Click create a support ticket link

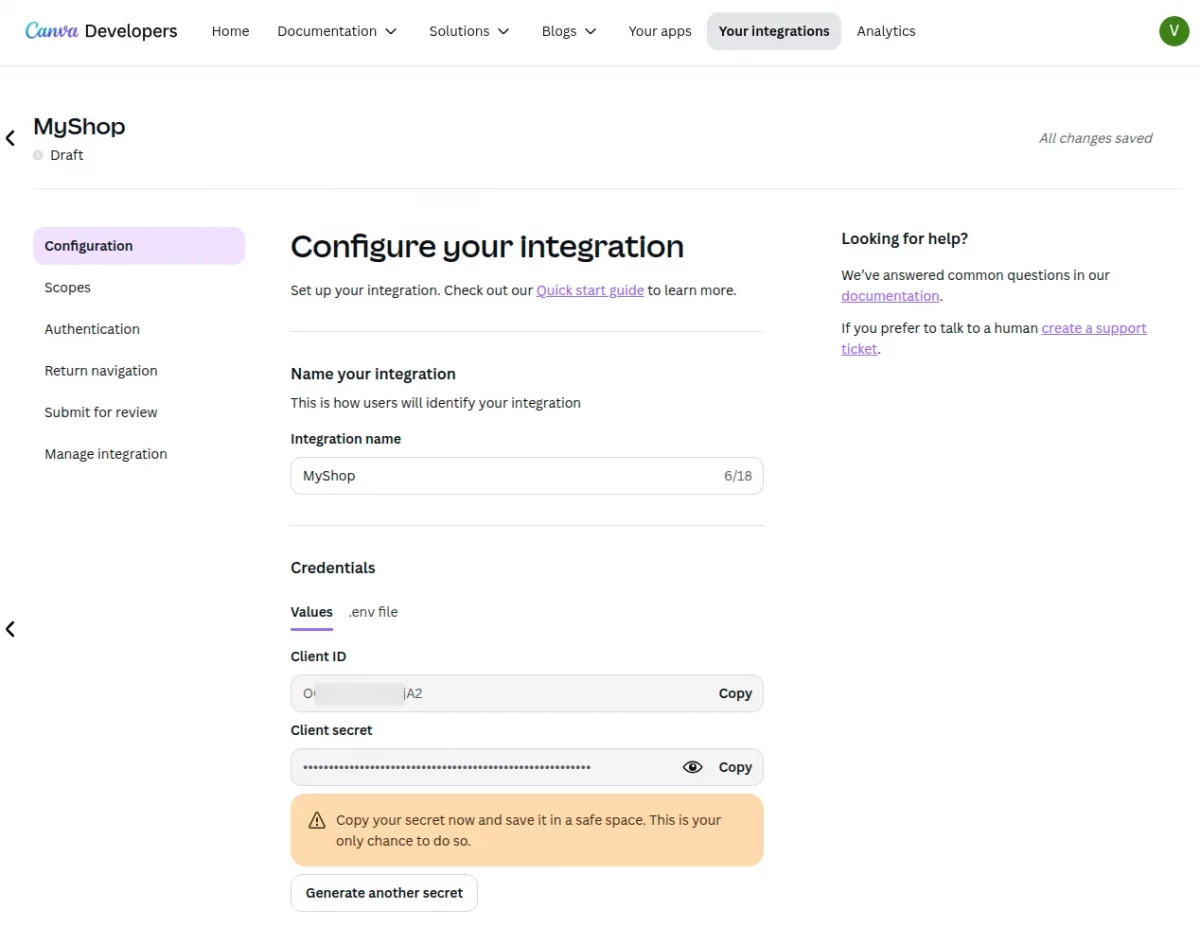[x=994, y=339]
